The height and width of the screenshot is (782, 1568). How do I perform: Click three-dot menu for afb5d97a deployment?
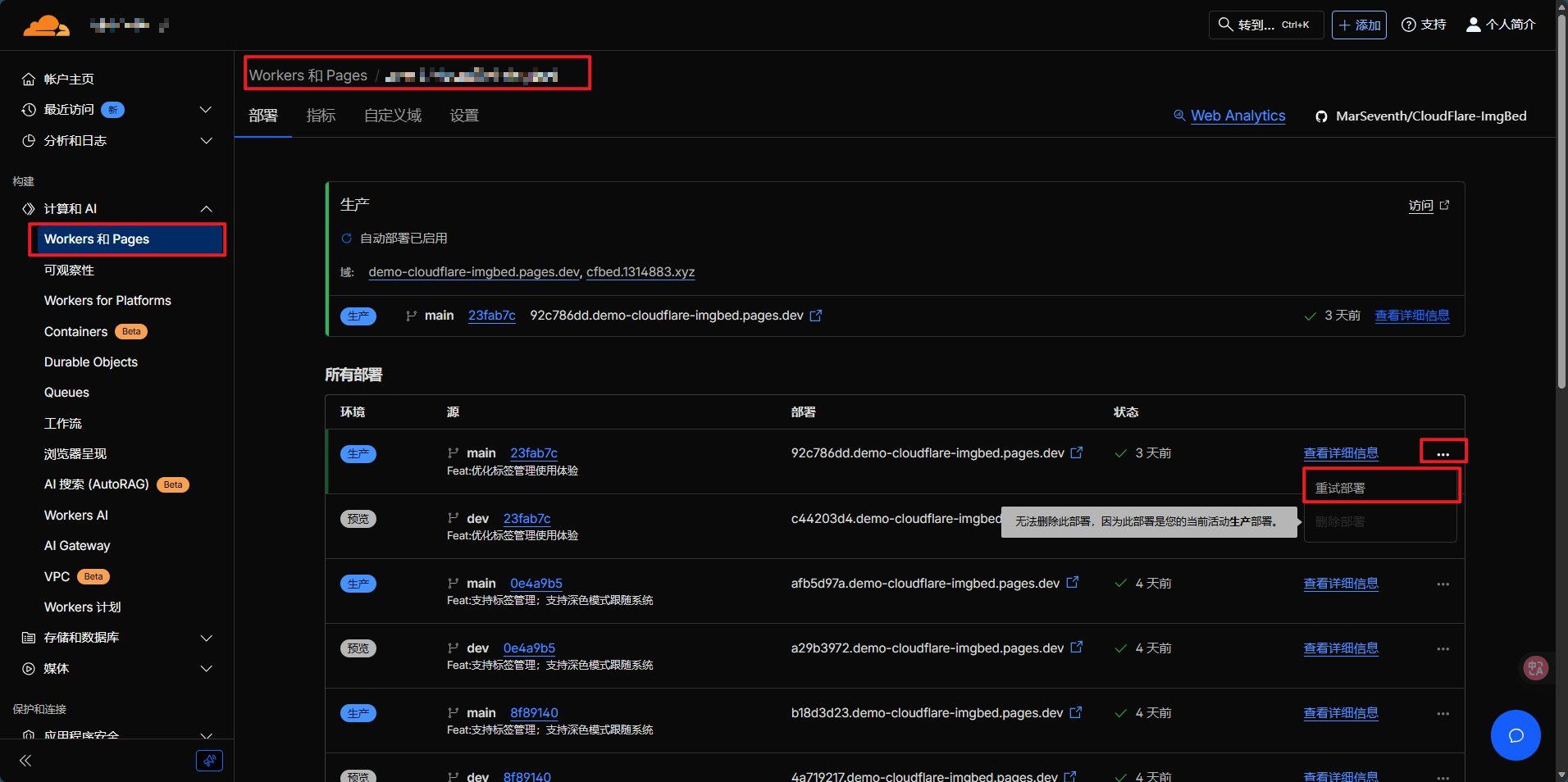(1443, 584)
